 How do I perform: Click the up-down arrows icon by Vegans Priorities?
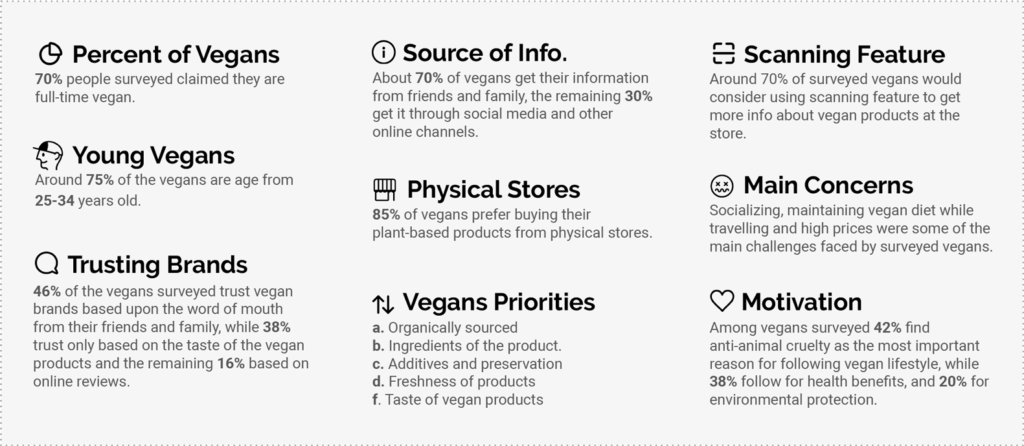(383, 303)
